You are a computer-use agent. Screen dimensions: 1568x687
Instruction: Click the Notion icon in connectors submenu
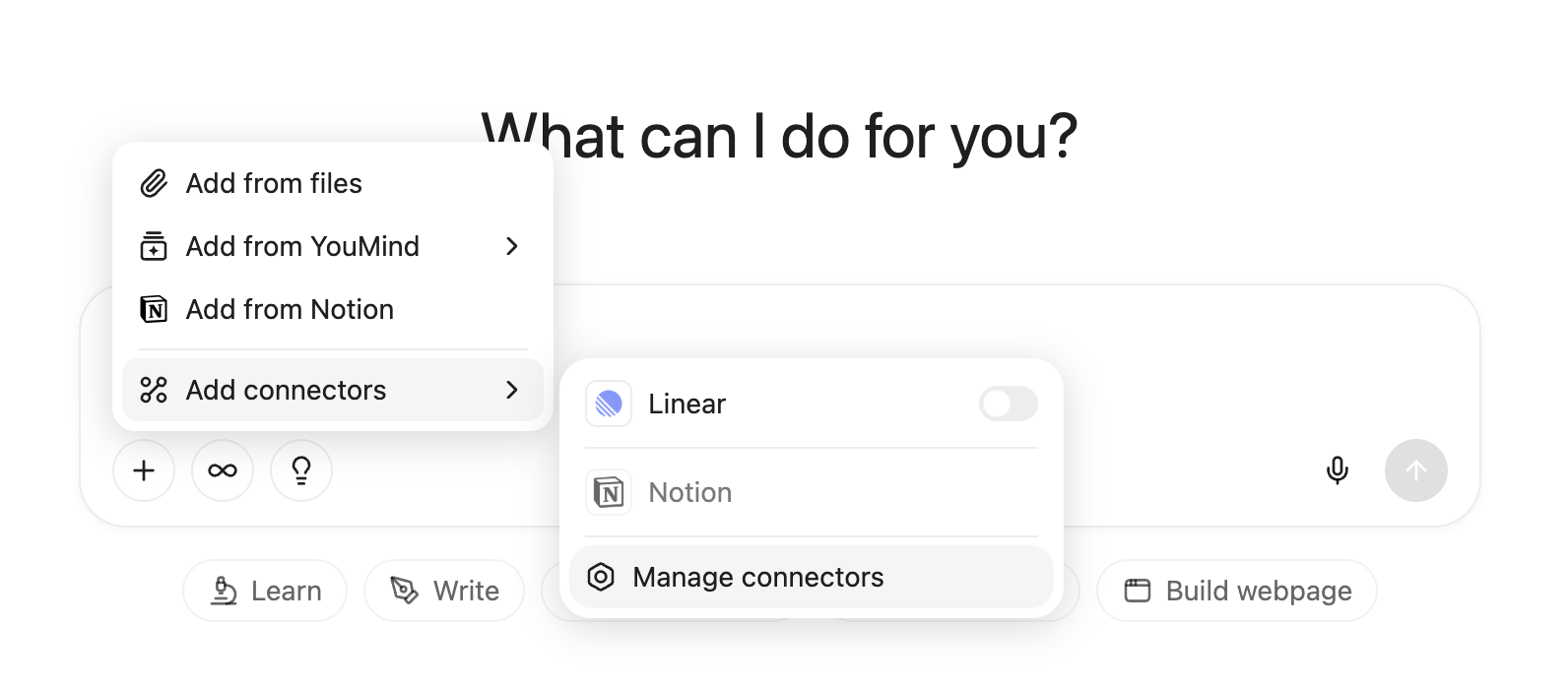pyautogui.click(x=609, y=492)
